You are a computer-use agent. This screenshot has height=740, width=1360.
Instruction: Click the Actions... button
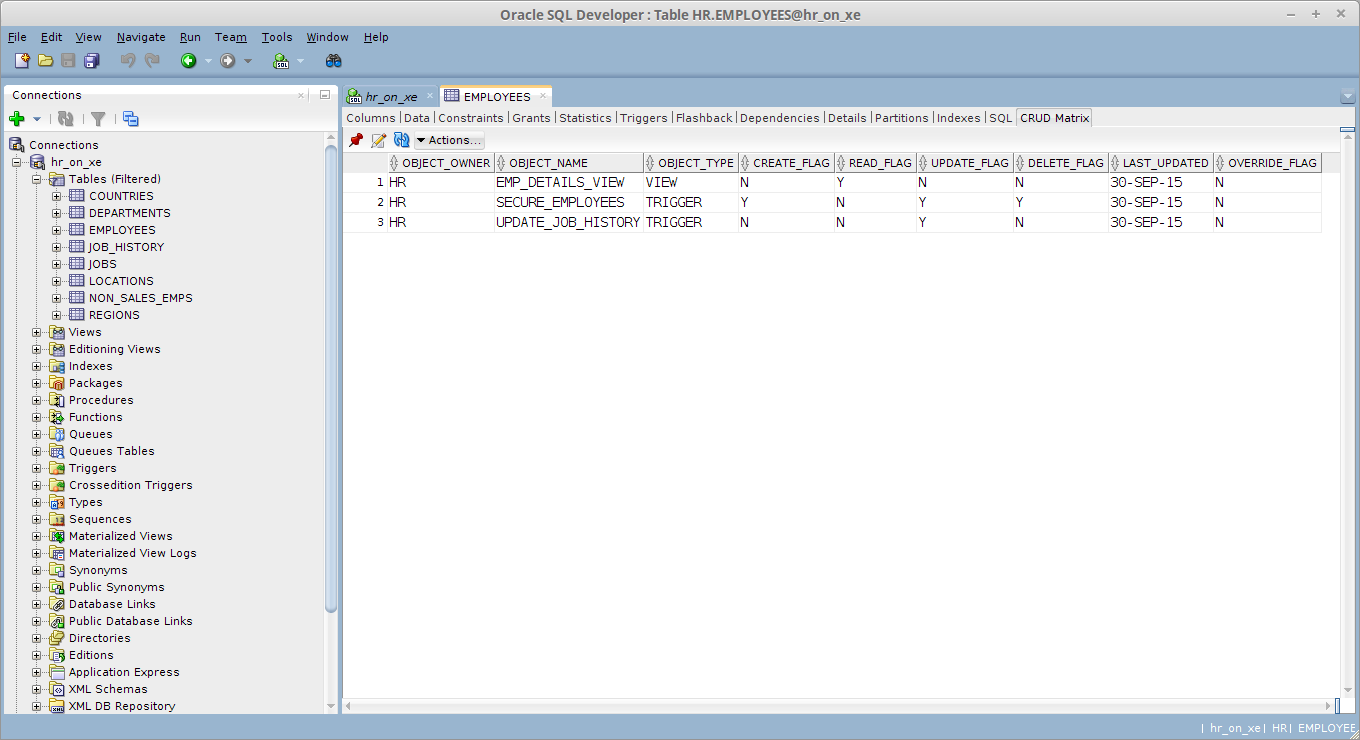[449, 140]
